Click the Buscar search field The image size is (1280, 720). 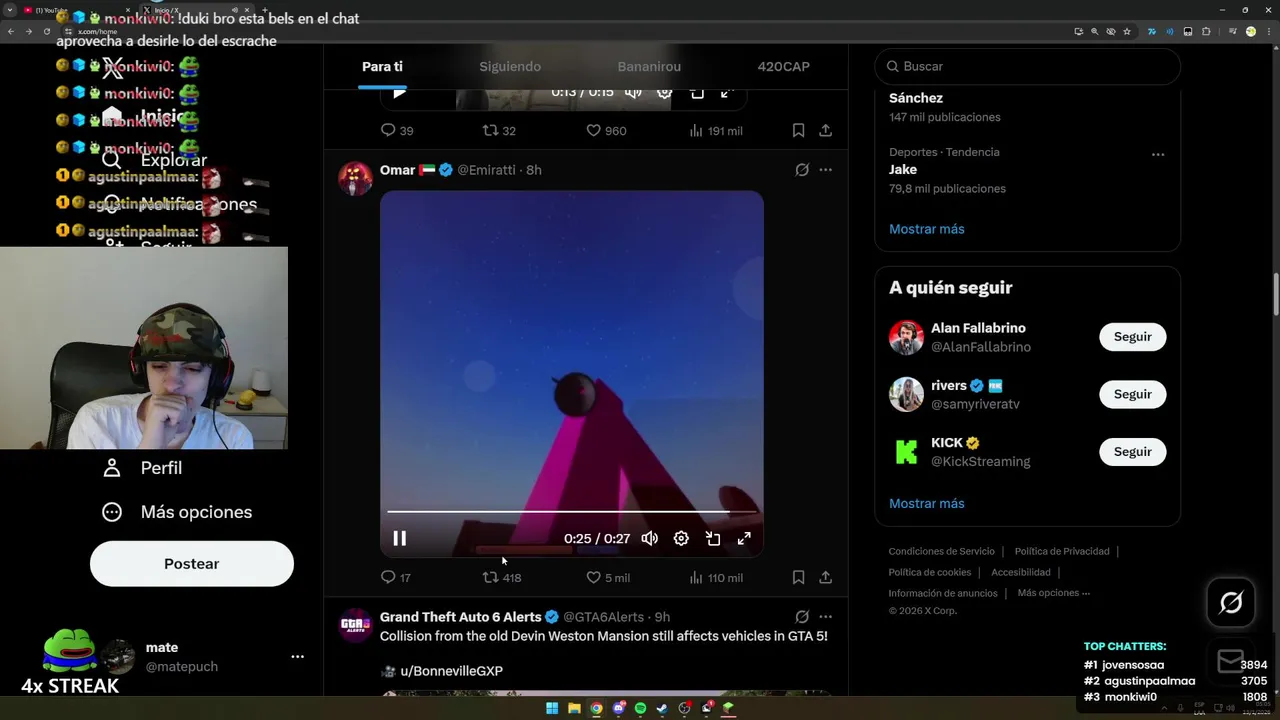point(1028,66)
